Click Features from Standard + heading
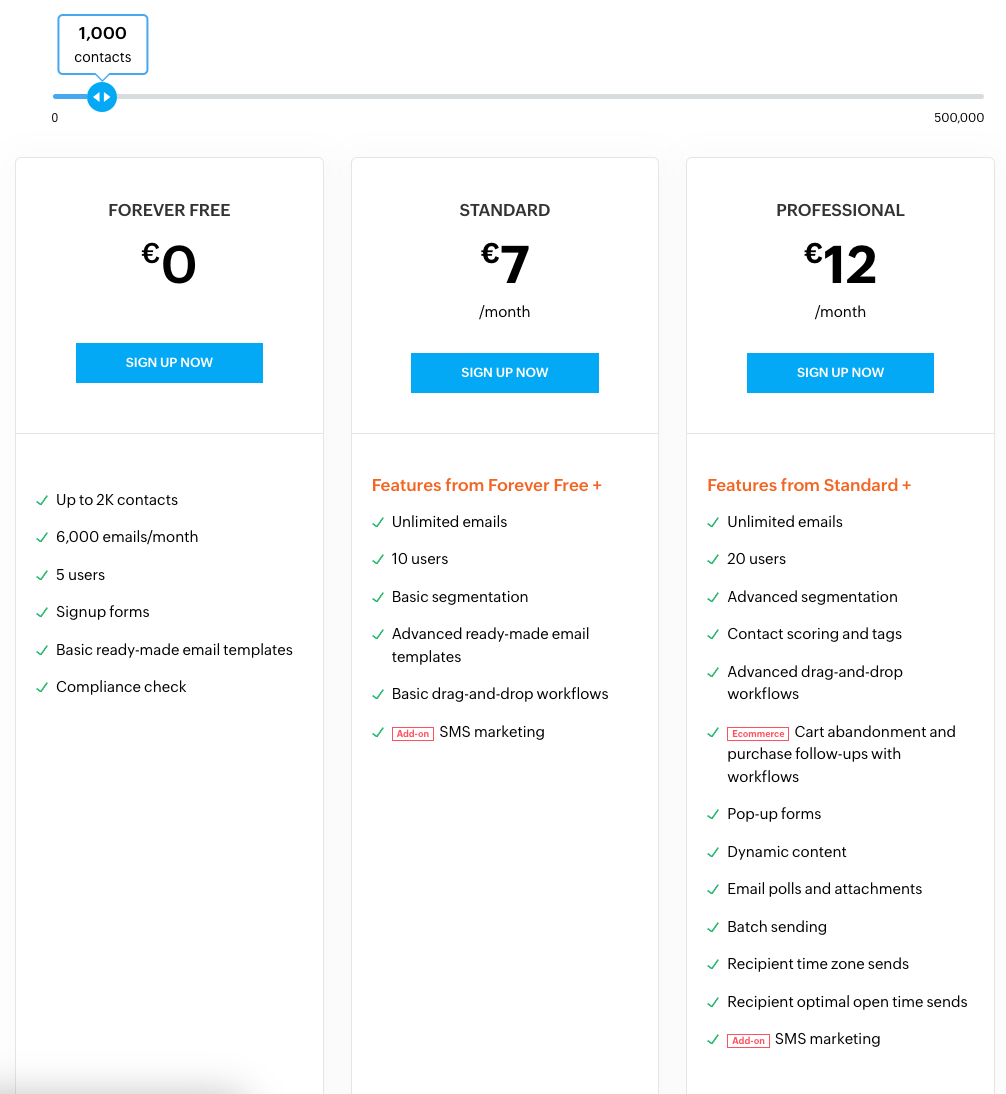The image size is (1006, 1094). pos(809,485)
